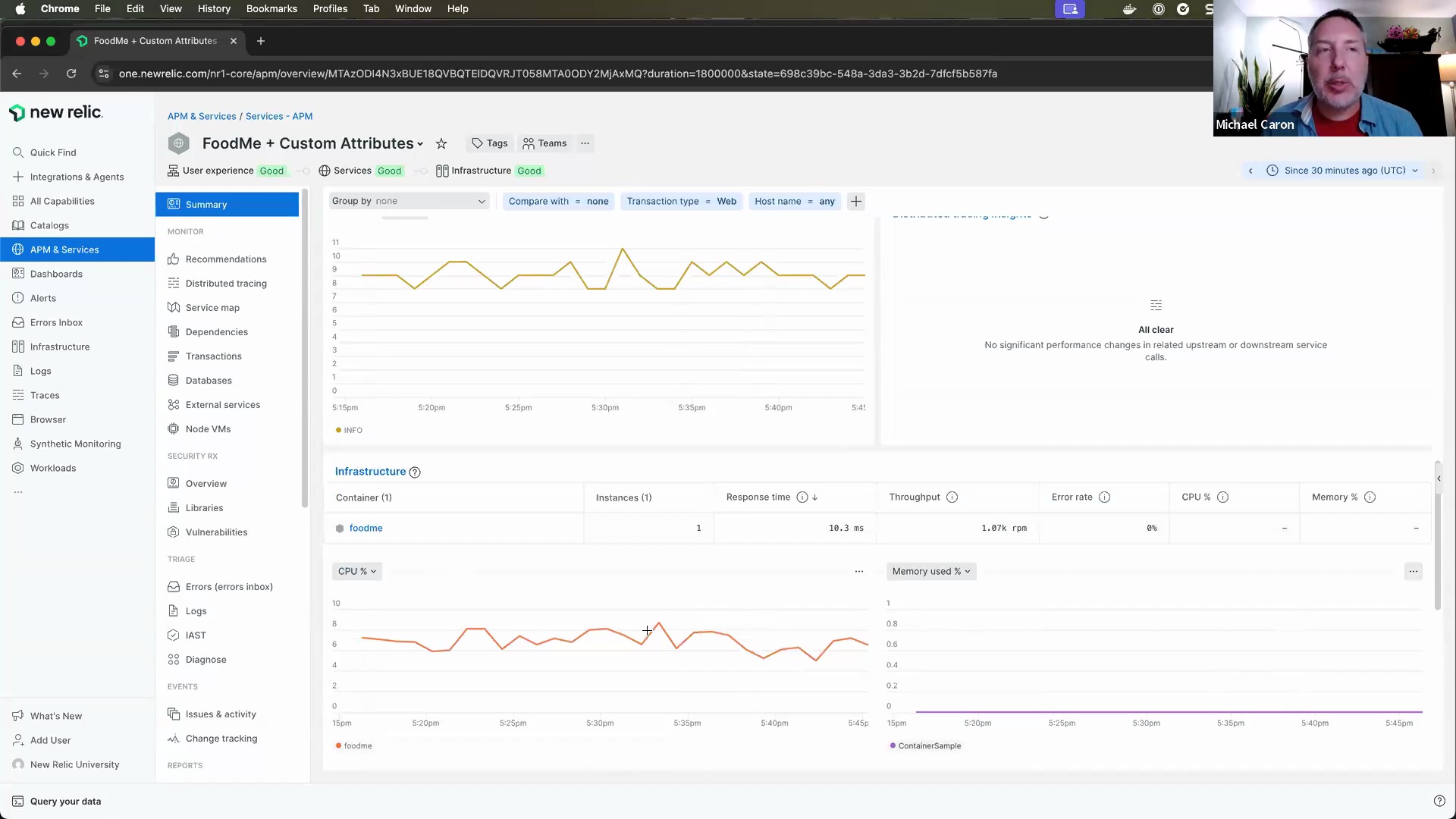
Task: Open the CPU chart ellipsis menu
Action: (858, 572)
